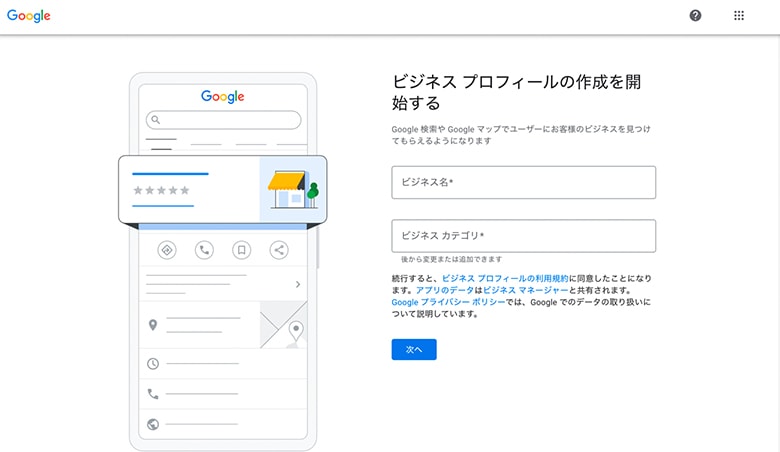The width and height of the screenshot is (780, 452).
Task: Click the right chevron arrow in the mockup
Action: click(x=298, y=285)
